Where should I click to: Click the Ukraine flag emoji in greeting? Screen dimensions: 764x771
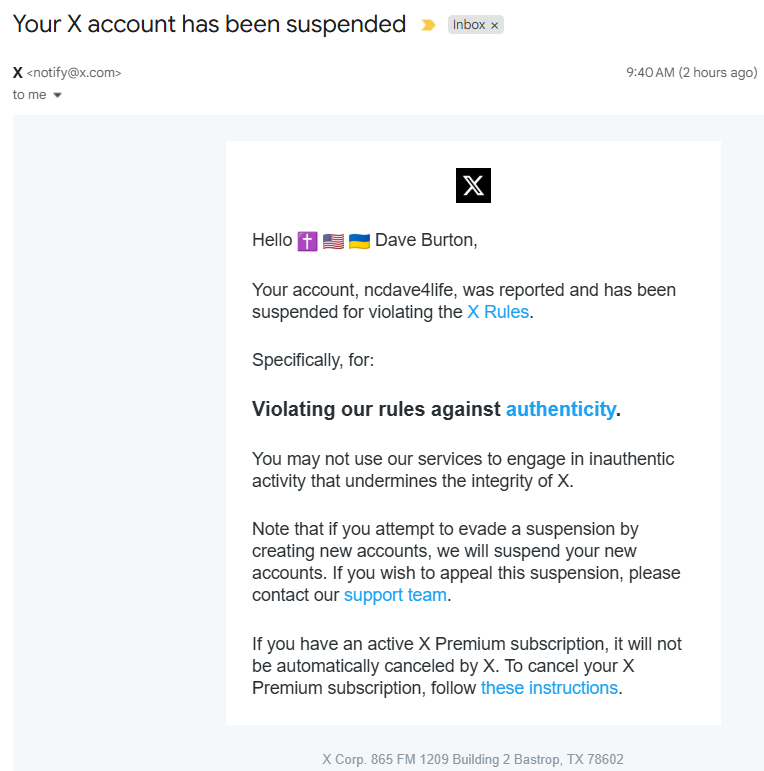click(x=359, y=240)
